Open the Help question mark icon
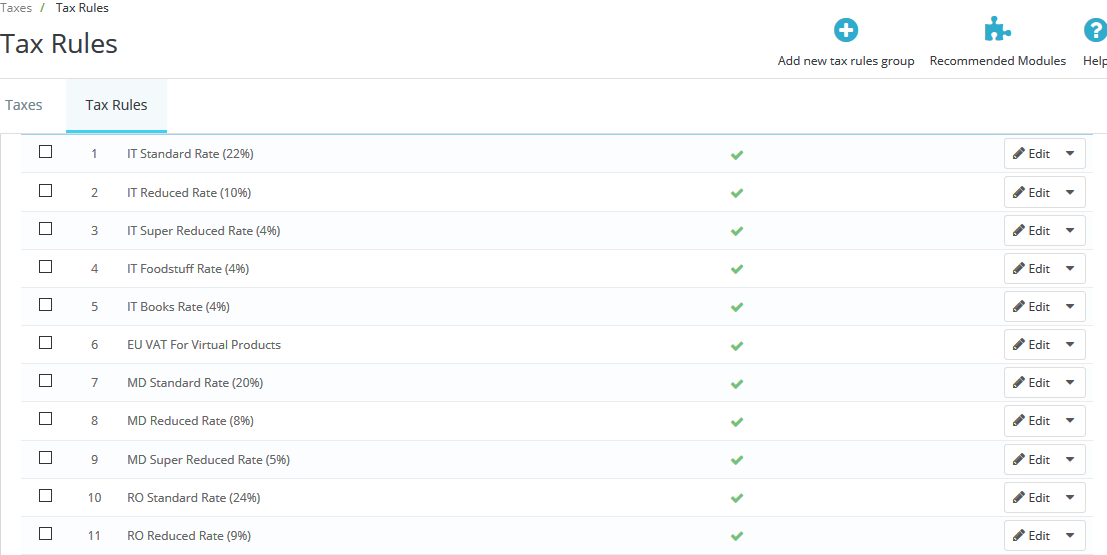This screenshot has width=1107, height=555. (1095, 31)
